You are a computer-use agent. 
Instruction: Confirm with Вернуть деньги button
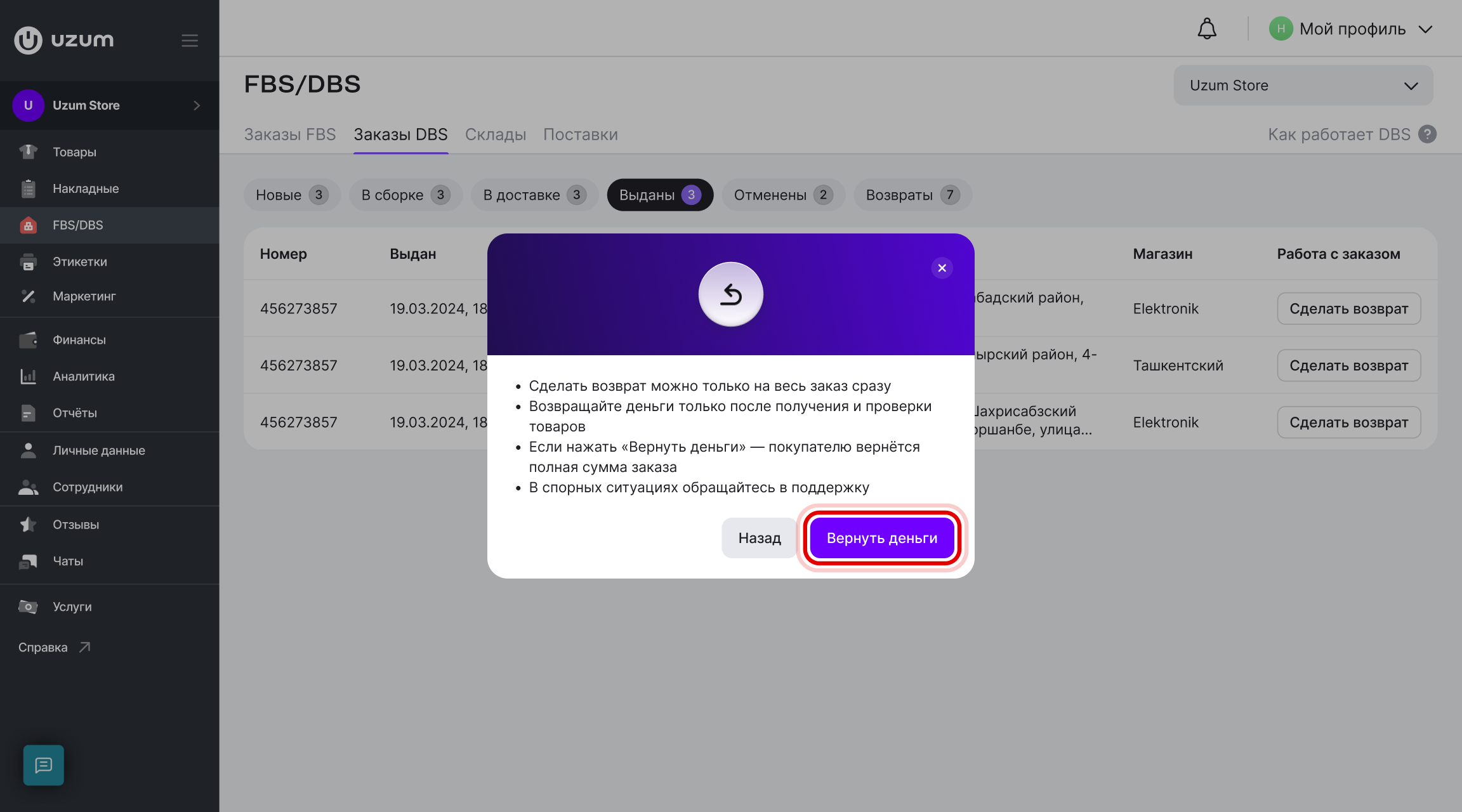[x=882, y=538]
